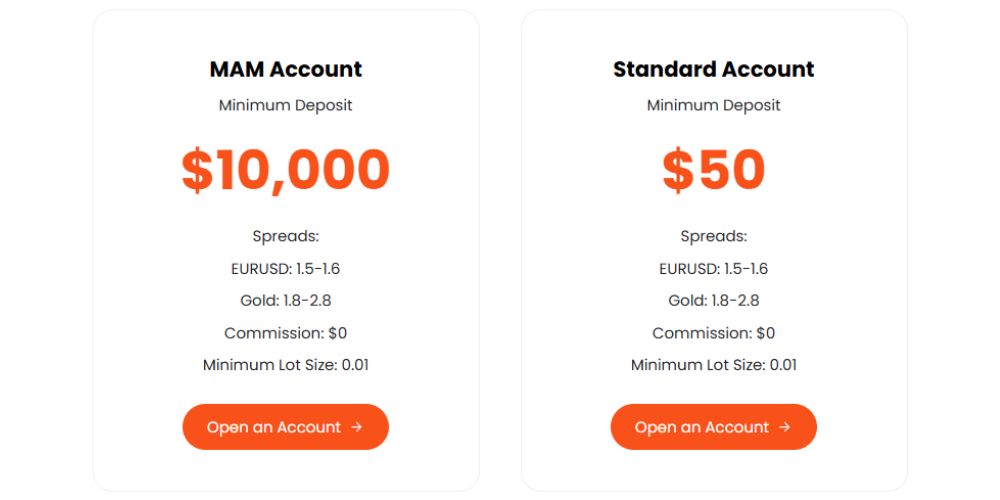1000x500 pixels.
Task: Click EURUSD spread text in MAM card
Action: click(x=286, y=269)
